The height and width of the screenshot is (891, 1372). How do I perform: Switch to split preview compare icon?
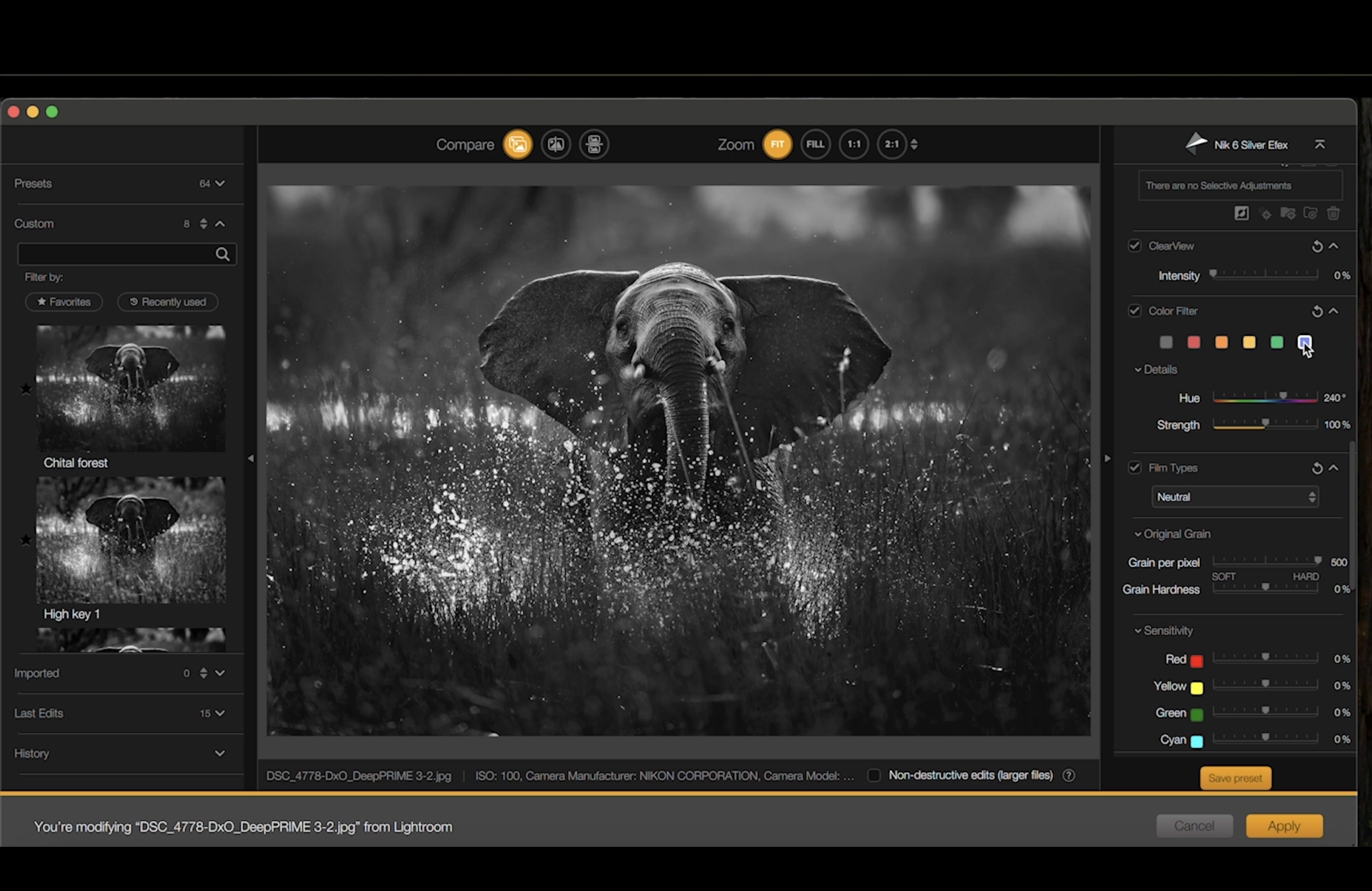[x=556, y=144]
